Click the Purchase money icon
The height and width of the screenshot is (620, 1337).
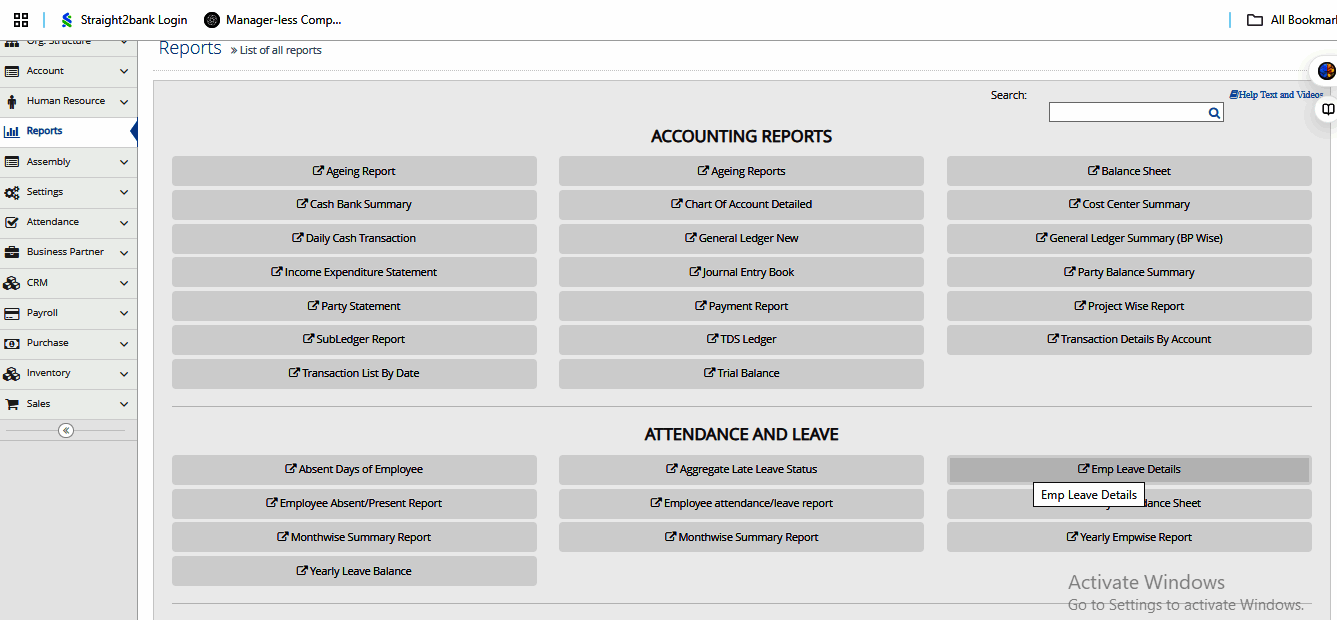click(x=12, y=343)
